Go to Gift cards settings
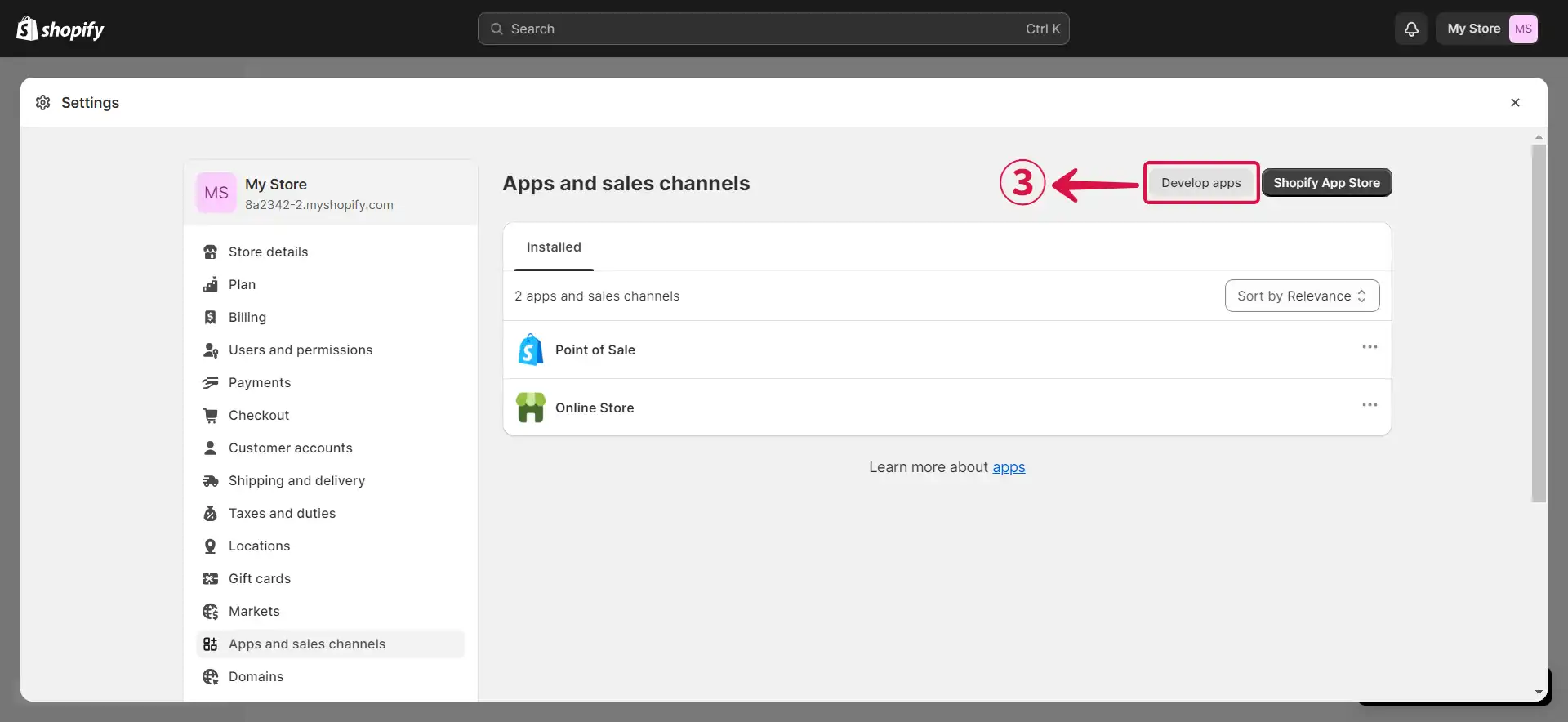 (330, 578)
